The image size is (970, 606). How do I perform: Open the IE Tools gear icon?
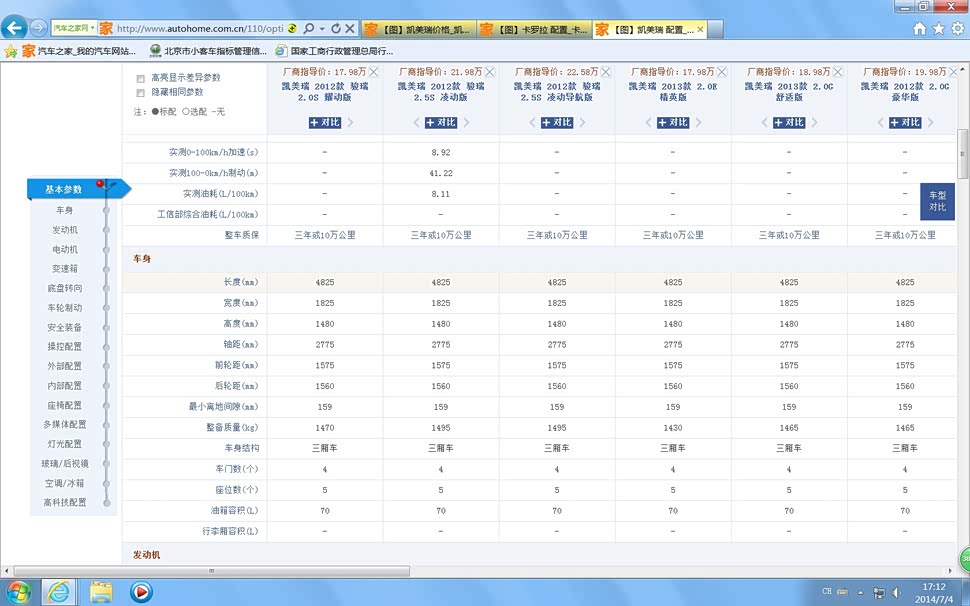point(958,28)
